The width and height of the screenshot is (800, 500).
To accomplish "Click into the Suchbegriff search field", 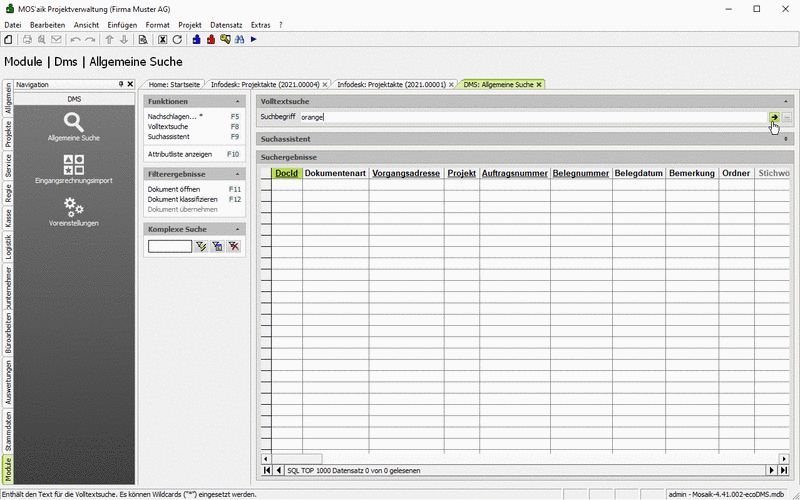I will (534, 117).
